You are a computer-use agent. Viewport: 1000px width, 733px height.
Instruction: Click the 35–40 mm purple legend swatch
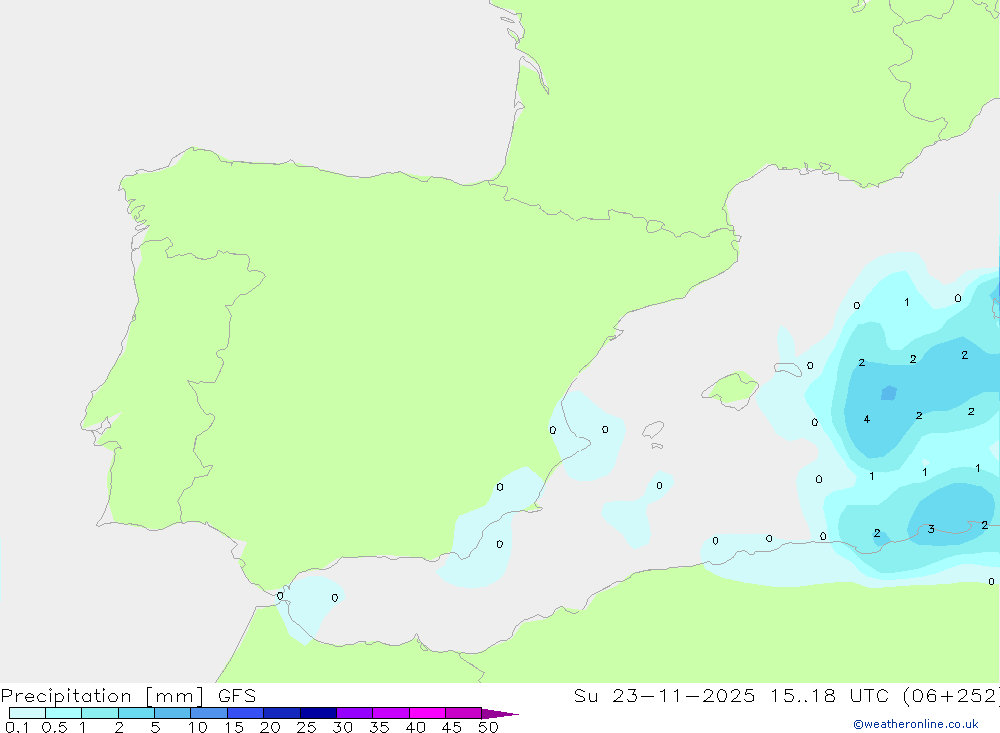coord(390,713)
